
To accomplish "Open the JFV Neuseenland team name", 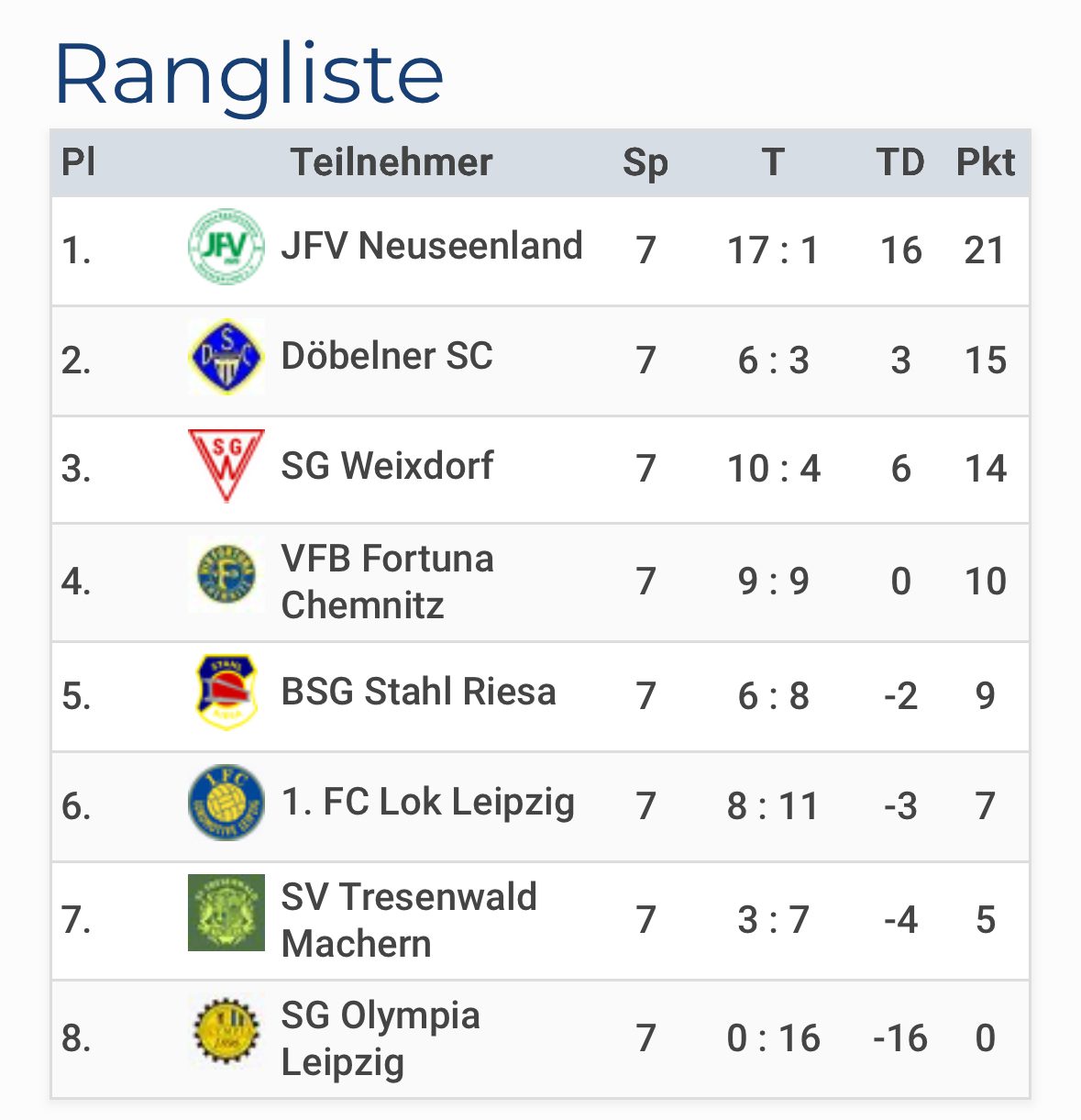I will (432, 246).
